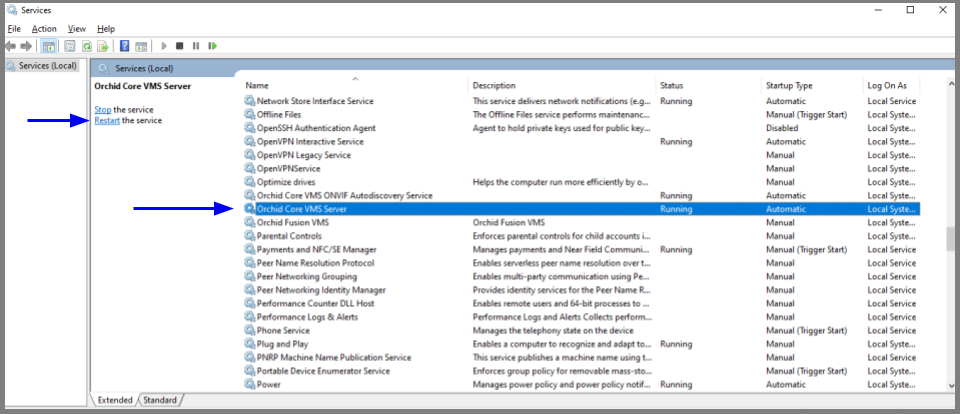Click gear icon beside Plug and Play
Viewport: 960px width, 414px height.
click(249, 344)
